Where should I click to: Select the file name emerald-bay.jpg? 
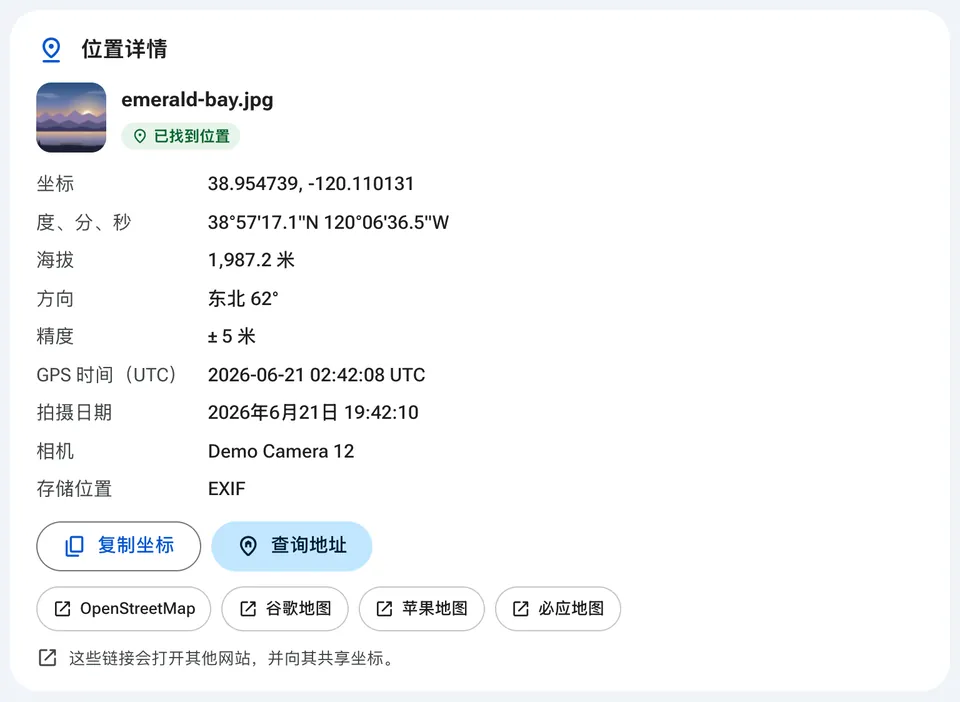[x=197, y=100]
